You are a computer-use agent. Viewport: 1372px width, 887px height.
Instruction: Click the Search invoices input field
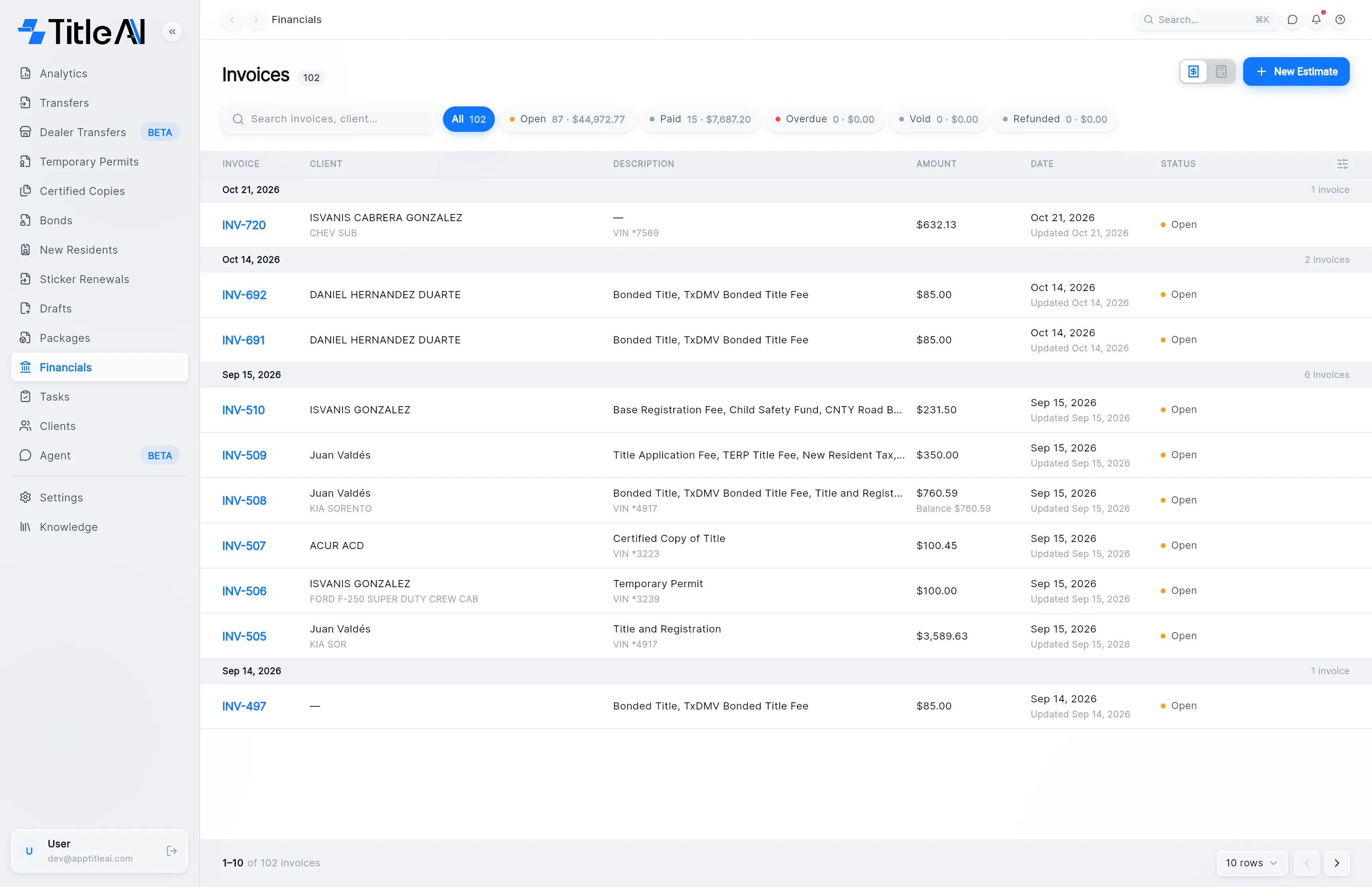pyautogui.click(x=329, y=119)
